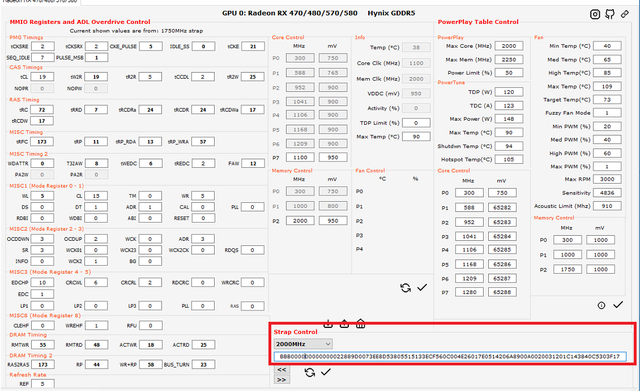This screenshot has width=640, height=391.
Task: Edit ADL Memory Control P2 MHz field
Action: (300, 221)
